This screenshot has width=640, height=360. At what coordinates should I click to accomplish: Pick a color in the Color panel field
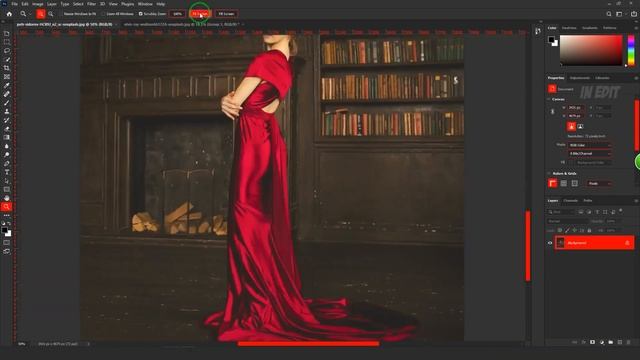(591, 50)
